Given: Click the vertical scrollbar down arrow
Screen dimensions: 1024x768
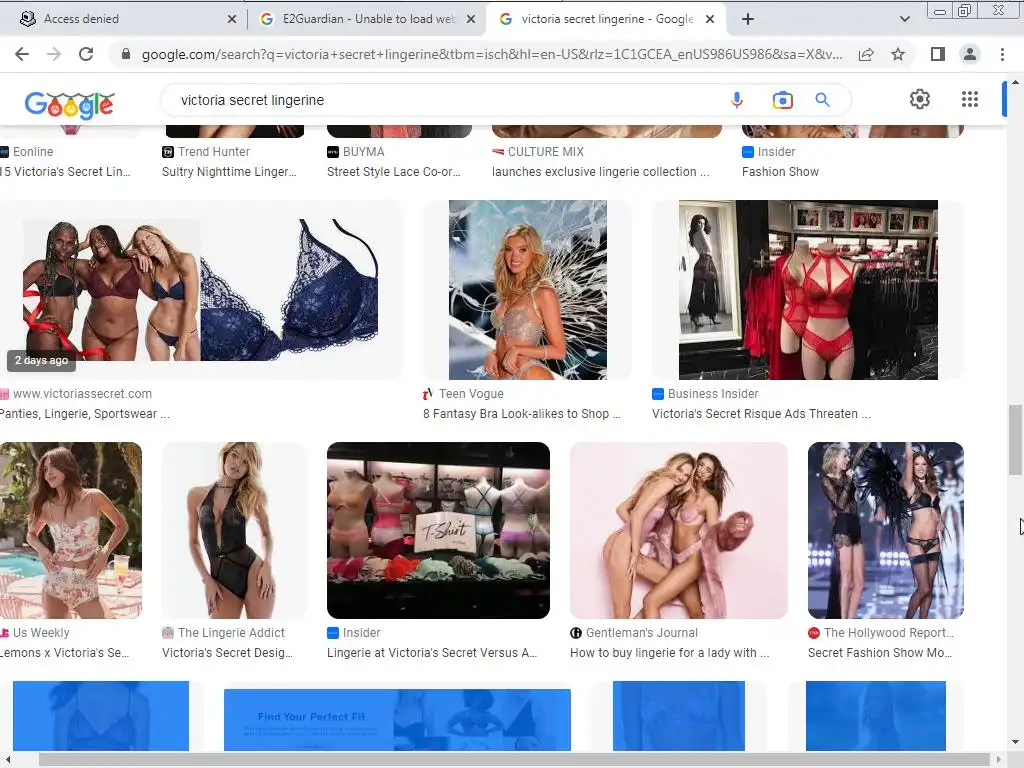Looking at the screenshot, I should point(1015,743).
